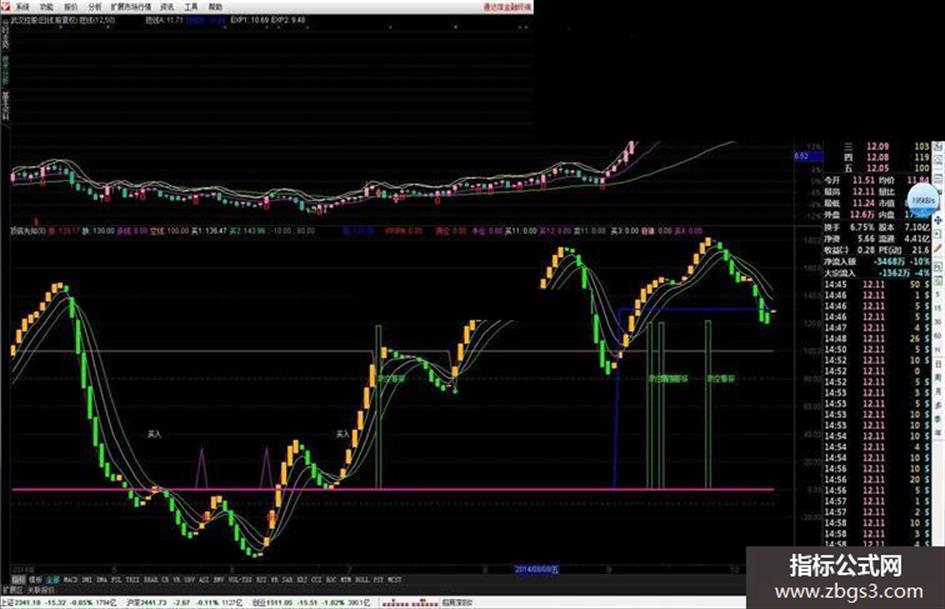The image size is (945, 609).
Task: Click top icon of right sidebar toolbar
Action: pos(938,147)
